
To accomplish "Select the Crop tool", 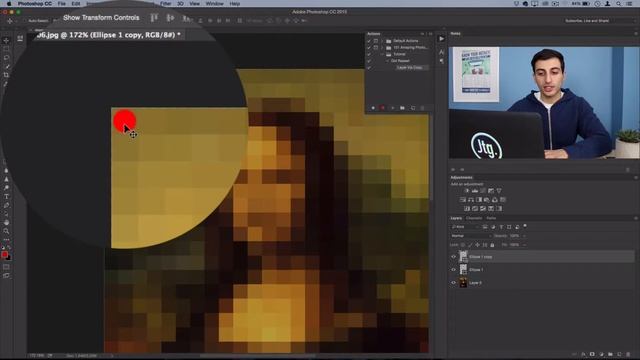I will [6, 75].
